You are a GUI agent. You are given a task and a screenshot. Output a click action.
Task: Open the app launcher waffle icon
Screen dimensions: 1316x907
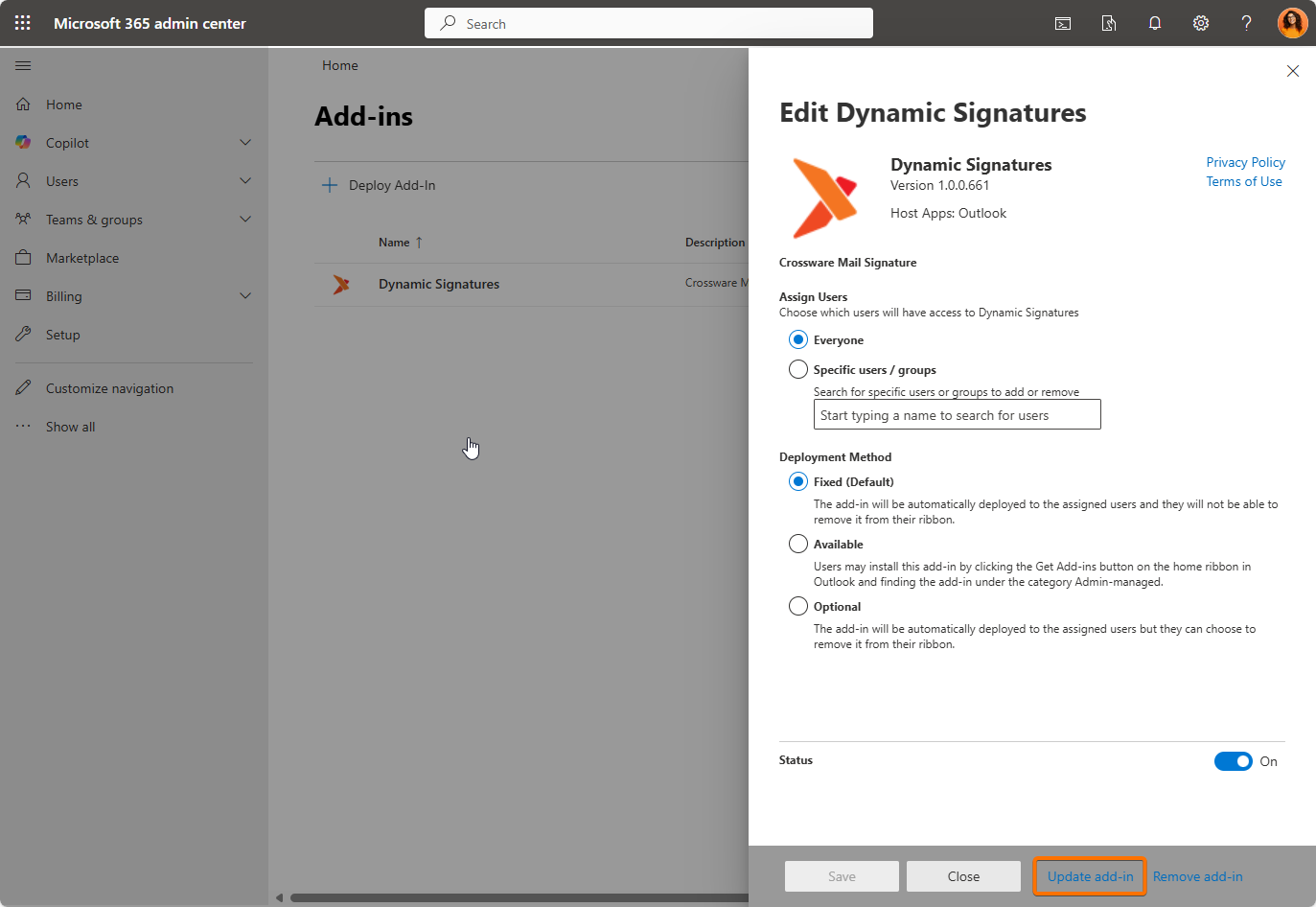pos(23,23)
